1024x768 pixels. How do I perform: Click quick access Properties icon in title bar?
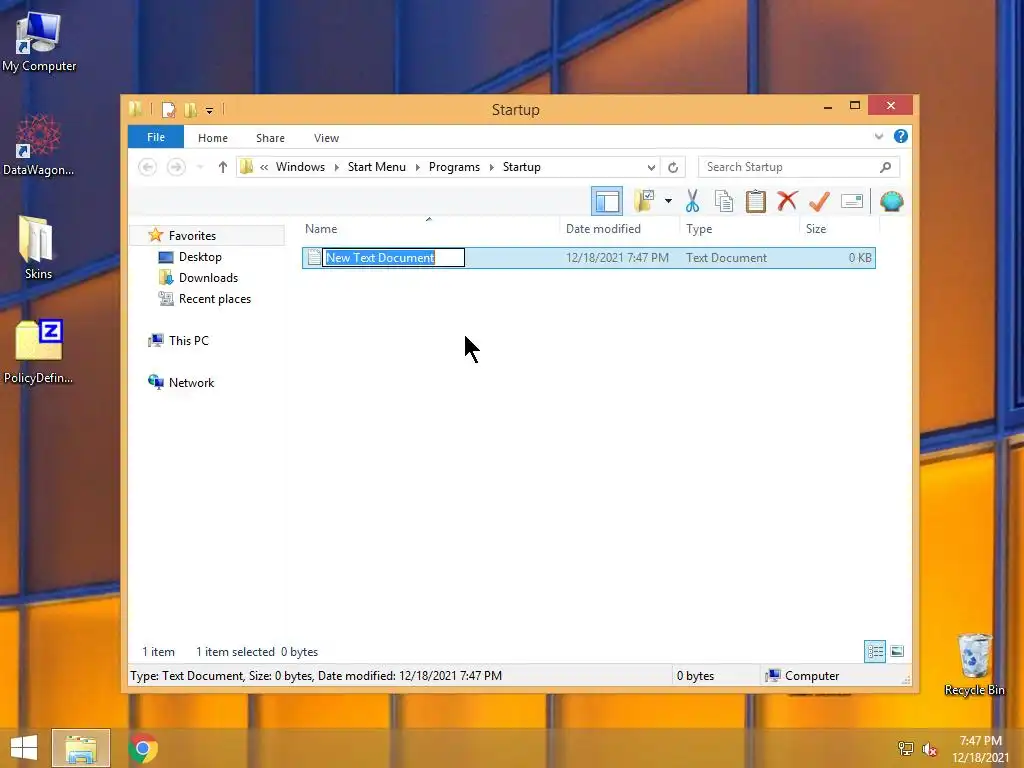click(x=168, y=109)
